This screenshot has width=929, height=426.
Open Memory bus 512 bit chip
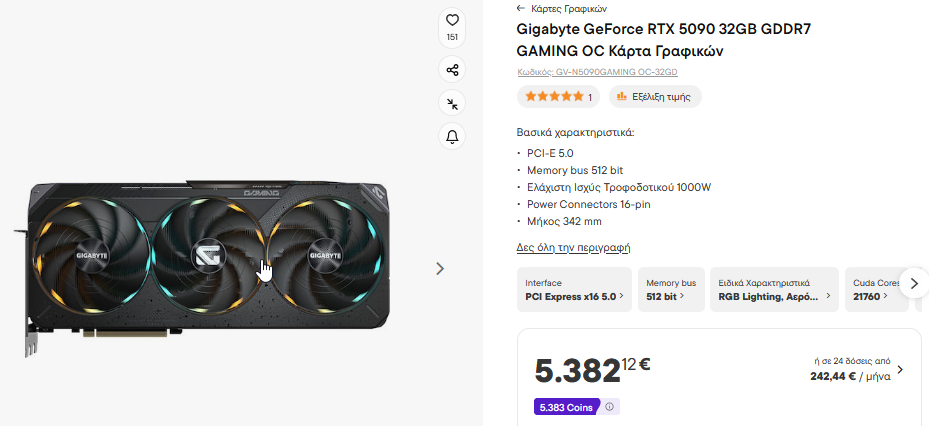(671, 290)
